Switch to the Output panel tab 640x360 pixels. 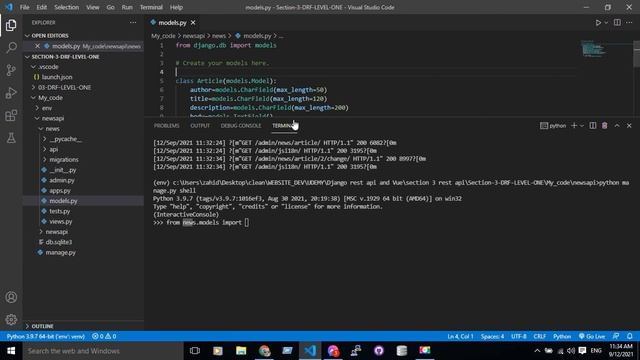[200, 126]
